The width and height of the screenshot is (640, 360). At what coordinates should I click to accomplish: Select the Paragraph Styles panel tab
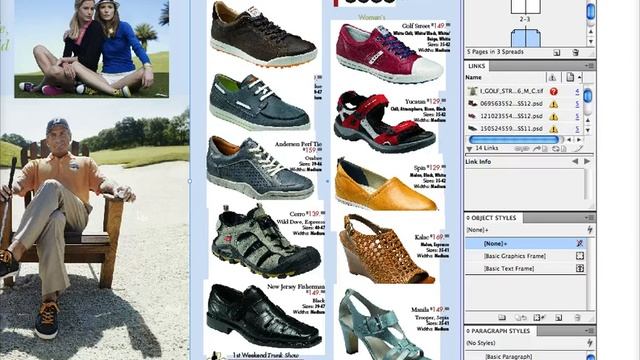point(500,331)
